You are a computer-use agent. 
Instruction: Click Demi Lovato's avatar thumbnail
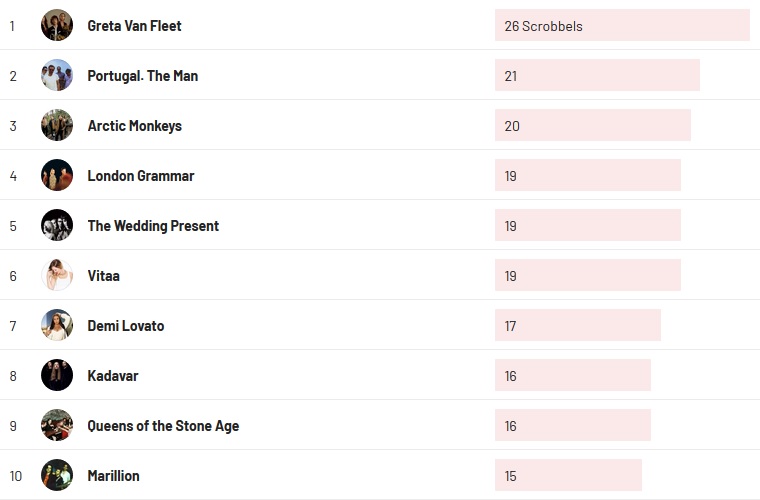(57, 325)
